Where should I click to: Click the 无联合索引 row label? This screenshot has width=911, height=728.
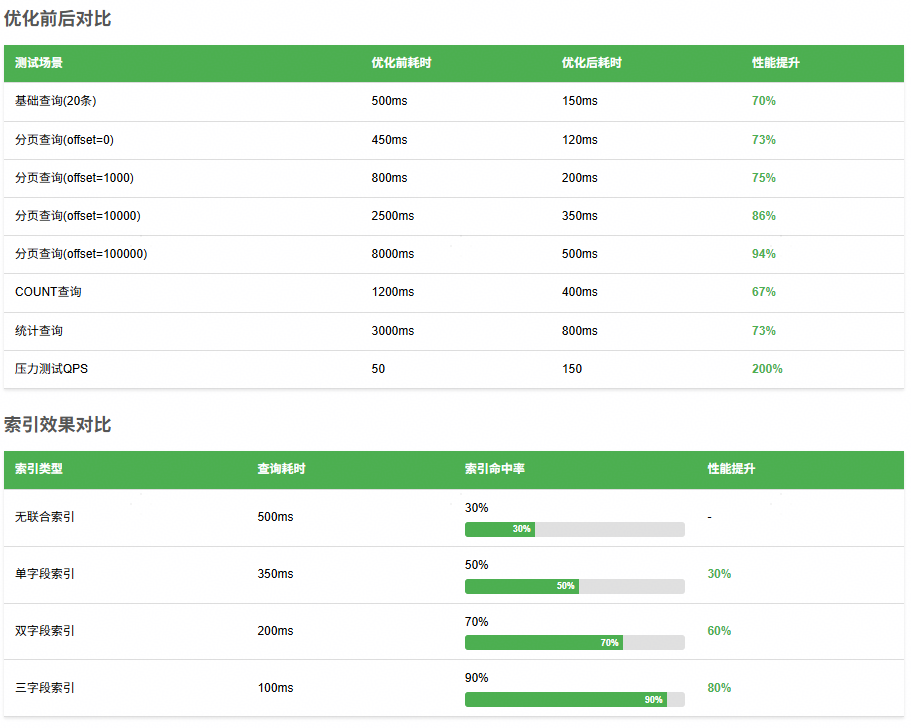[45, 517]
